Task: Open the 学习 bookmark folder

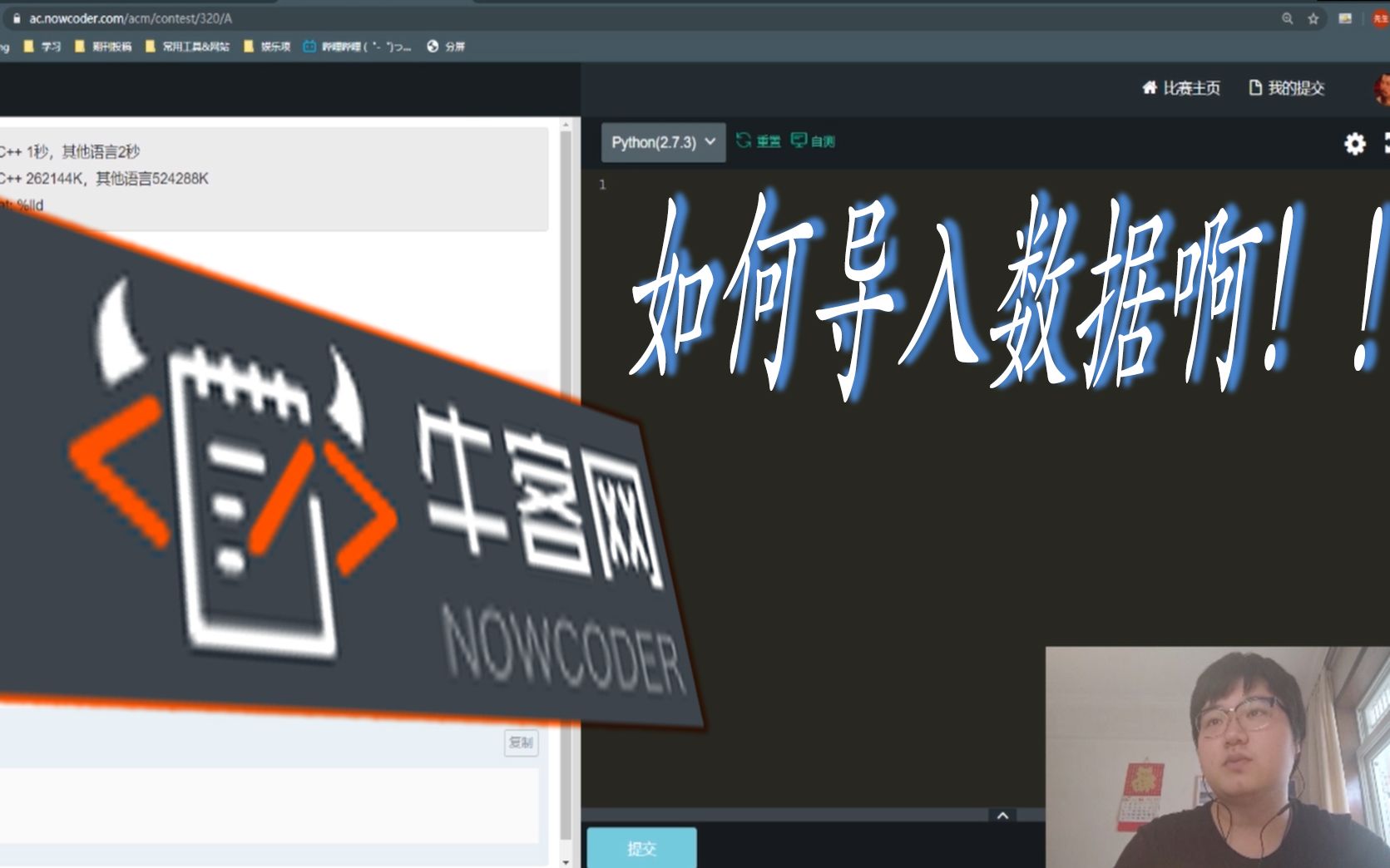Action: point(42,47)
